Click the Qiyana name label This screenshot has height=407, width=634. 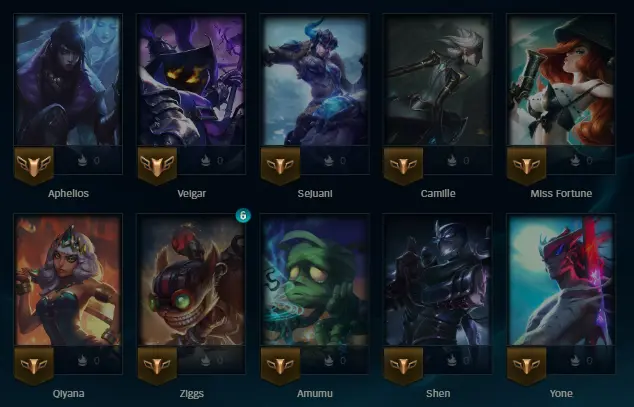click(x=68, y=394)
